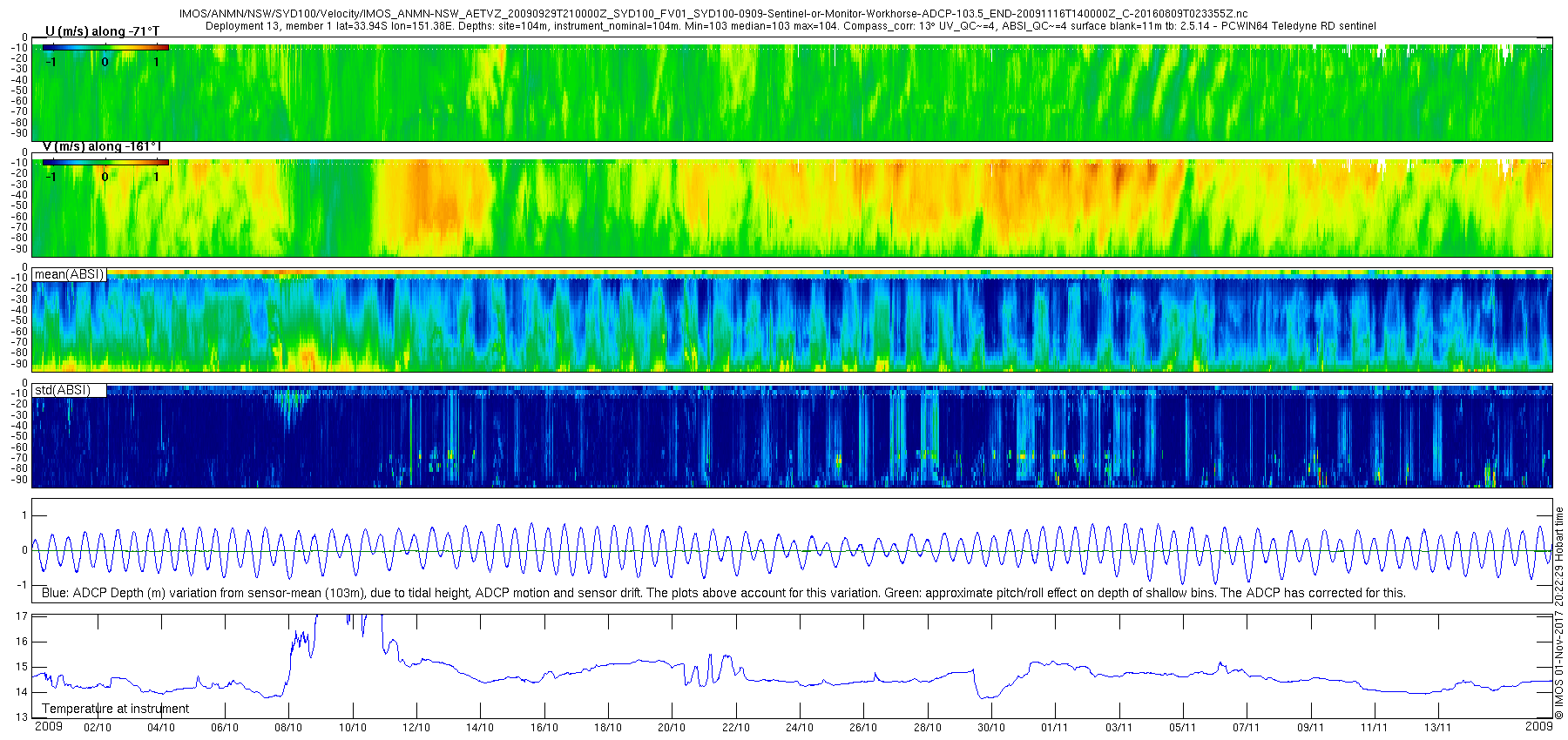1568x740 pixels.
Task: Click the '-50' depth tick of U velocity panel
Action: pos(19,91)
